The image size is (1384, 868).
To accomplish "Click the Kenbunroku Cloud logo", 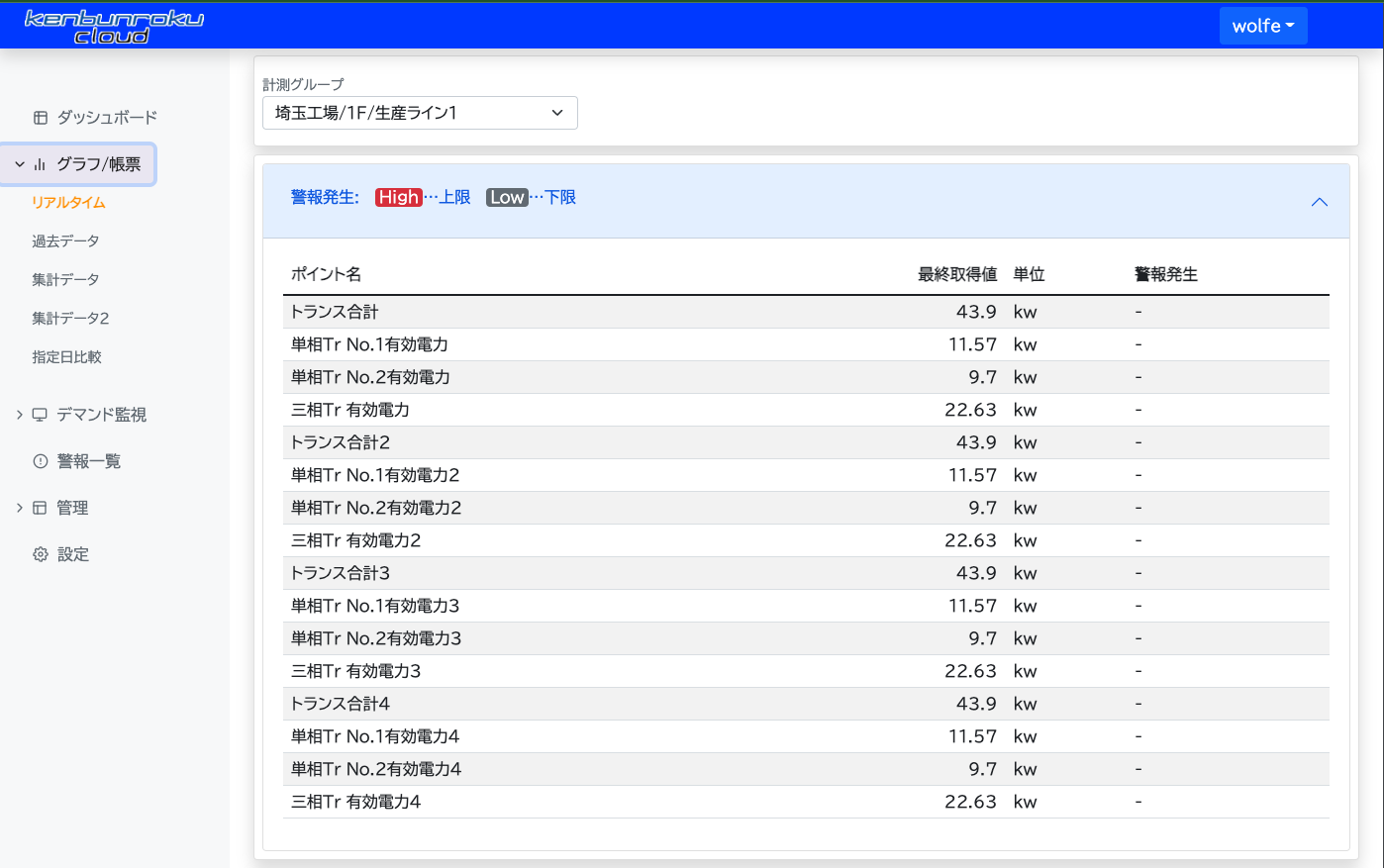I will click(x=113, y=27).
